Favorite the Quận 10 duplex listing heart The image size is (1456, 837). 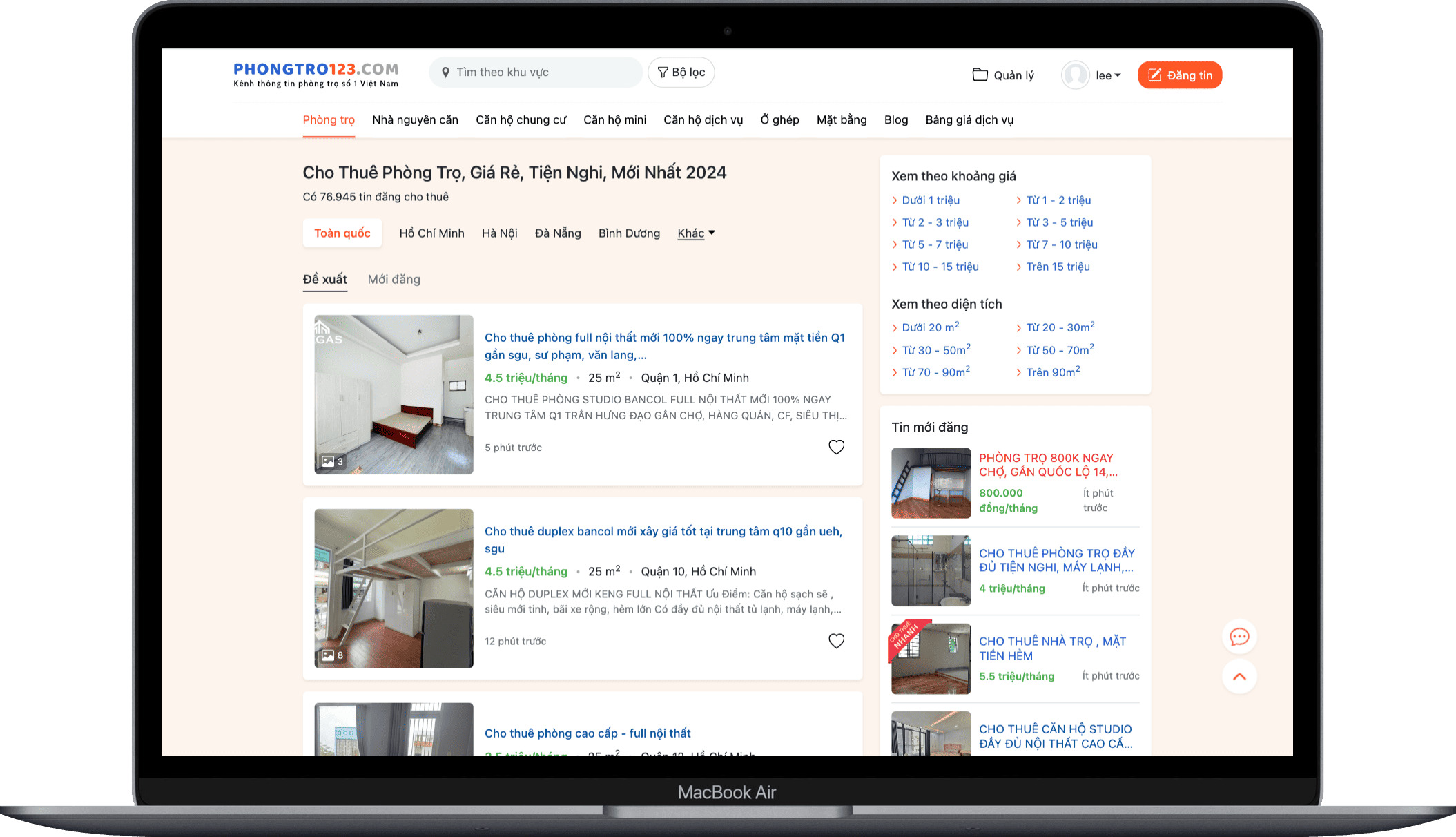[836, 641]
